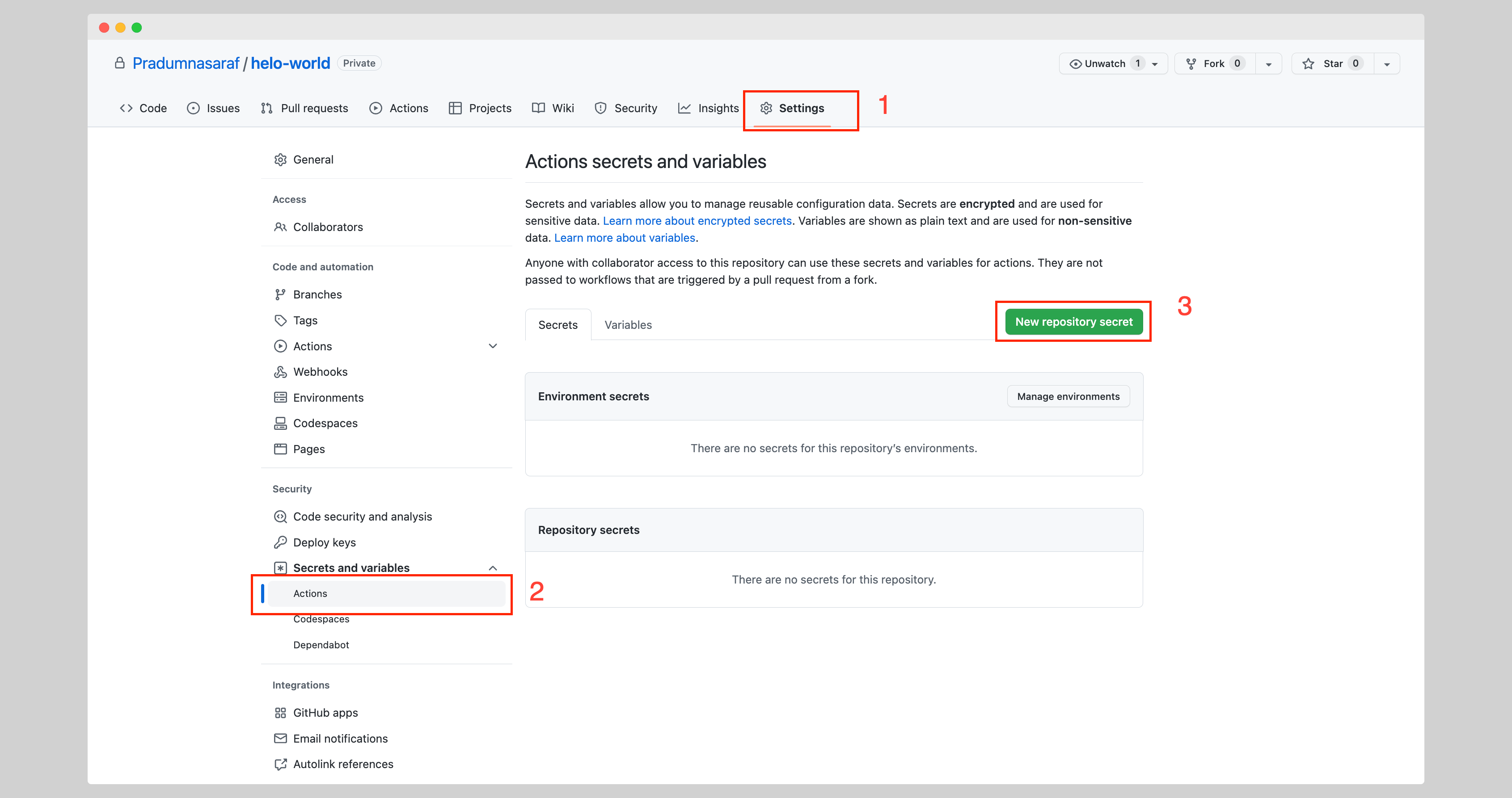Toggle Unwatch on the repository
This screenshot has height=798, width=1512.
click(1105, 63)
